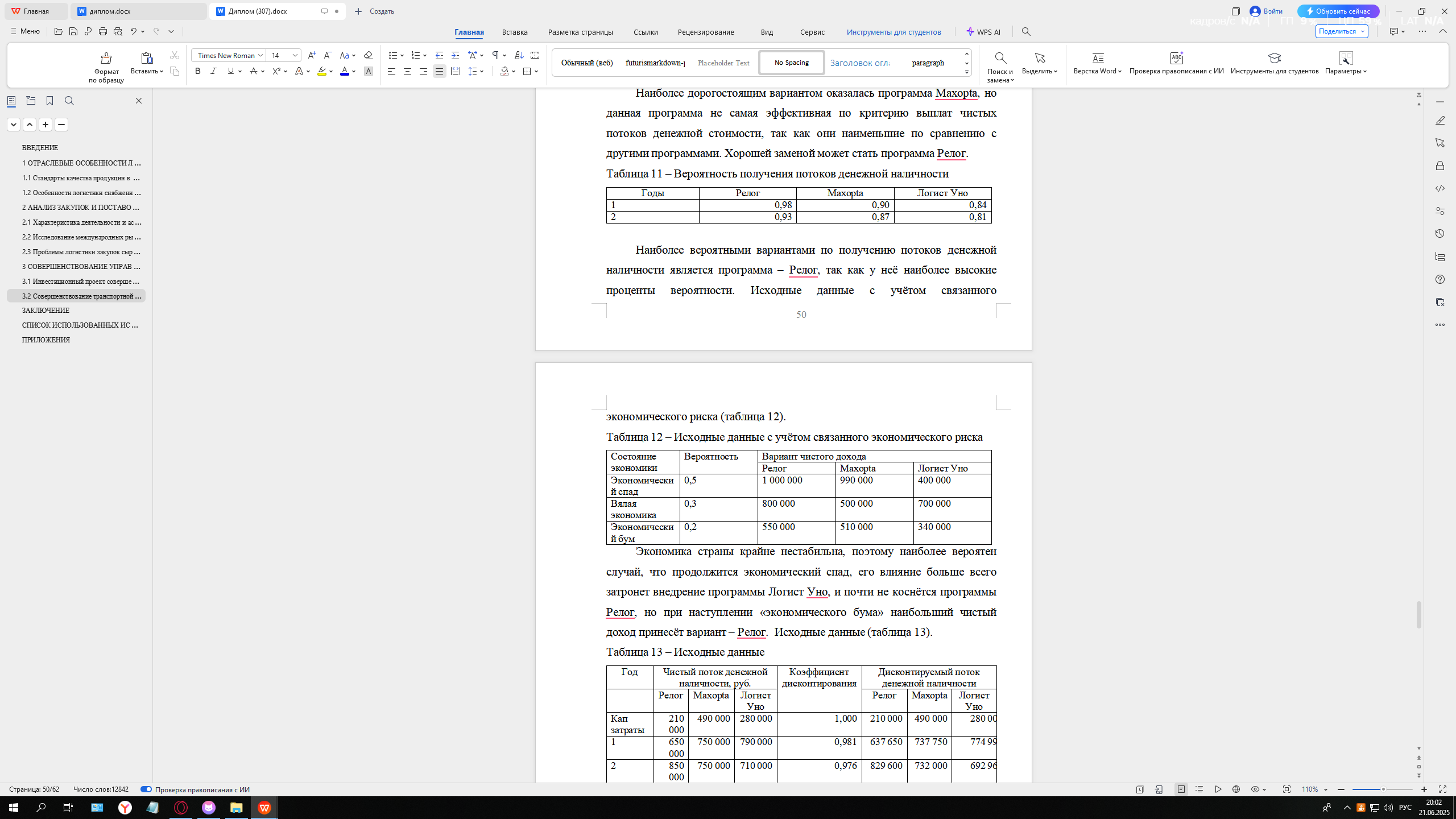Click the Format Painter icon
Viewport: 1456px width, 819px height.
[x=106, y=58]
